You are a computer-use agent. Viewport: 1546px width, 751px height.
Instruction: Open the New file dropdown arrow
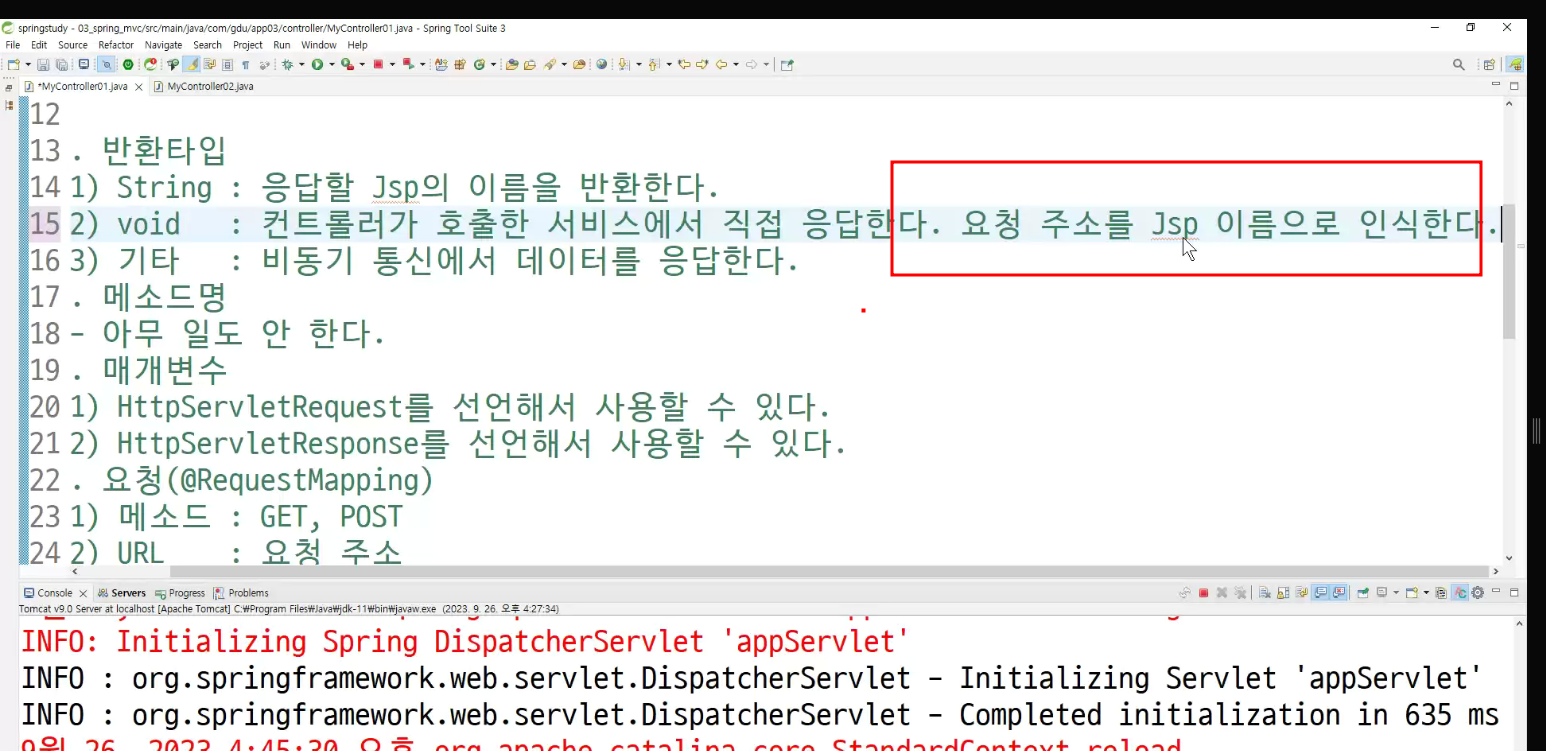(x=27, y=64)
